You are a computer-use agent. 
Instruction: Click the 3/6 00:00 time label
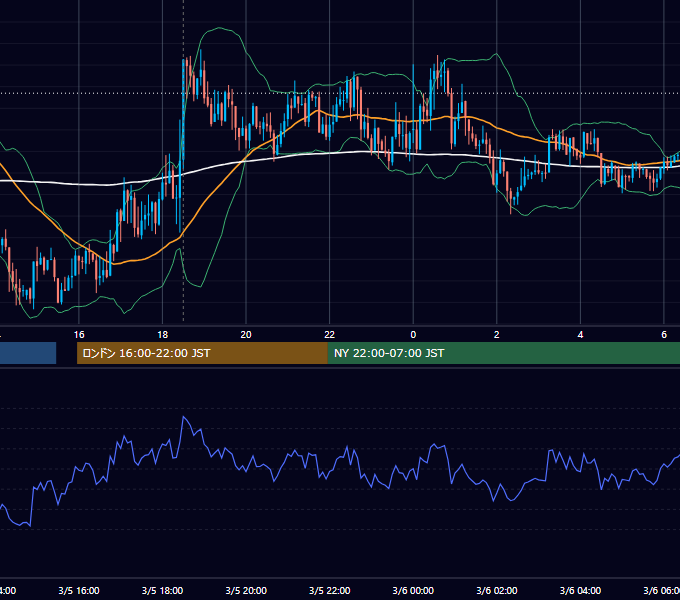point(413,590)
